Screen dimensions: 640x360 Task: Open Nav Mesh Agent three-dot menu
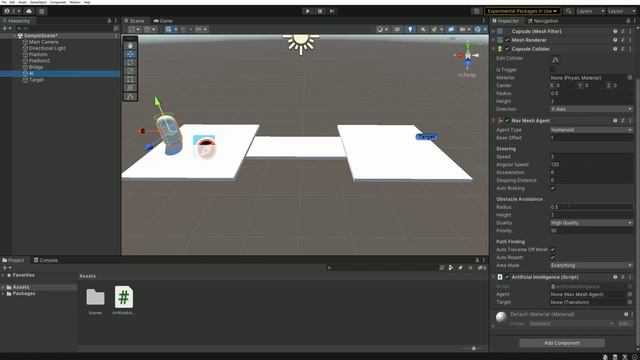tap(630, 120)
